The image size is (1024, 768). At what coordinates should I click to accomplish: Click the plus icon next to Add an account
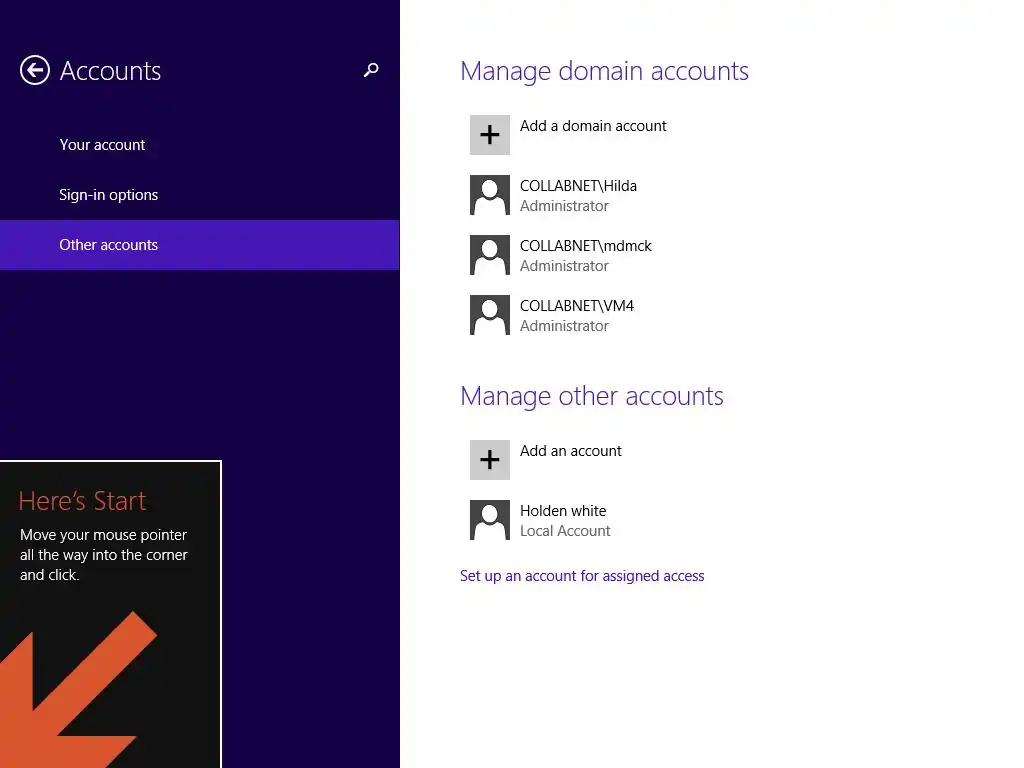click(490, 460)
